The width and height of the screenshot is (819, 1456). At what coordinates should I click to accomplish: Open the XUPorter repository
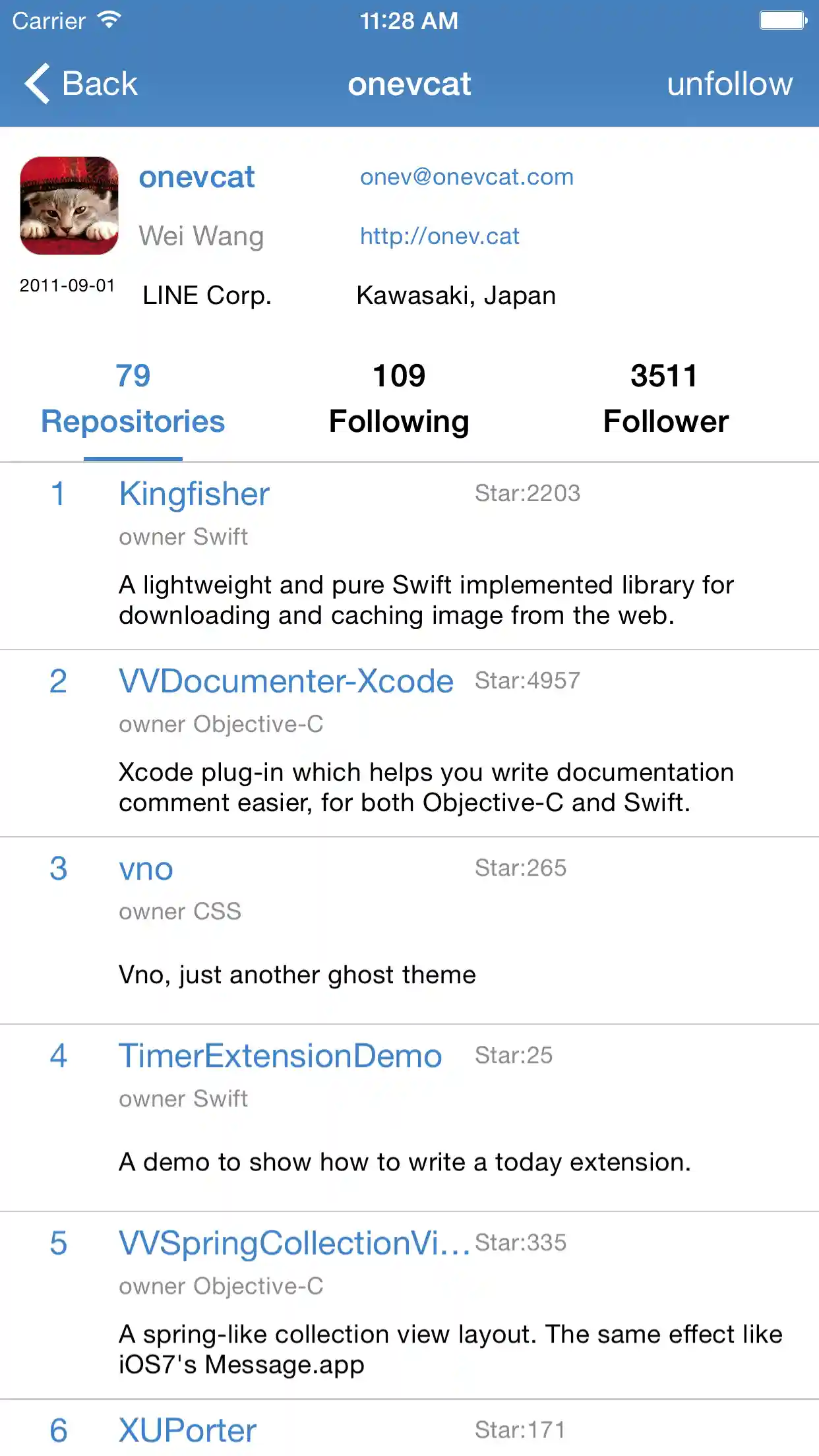(187, 1430)
